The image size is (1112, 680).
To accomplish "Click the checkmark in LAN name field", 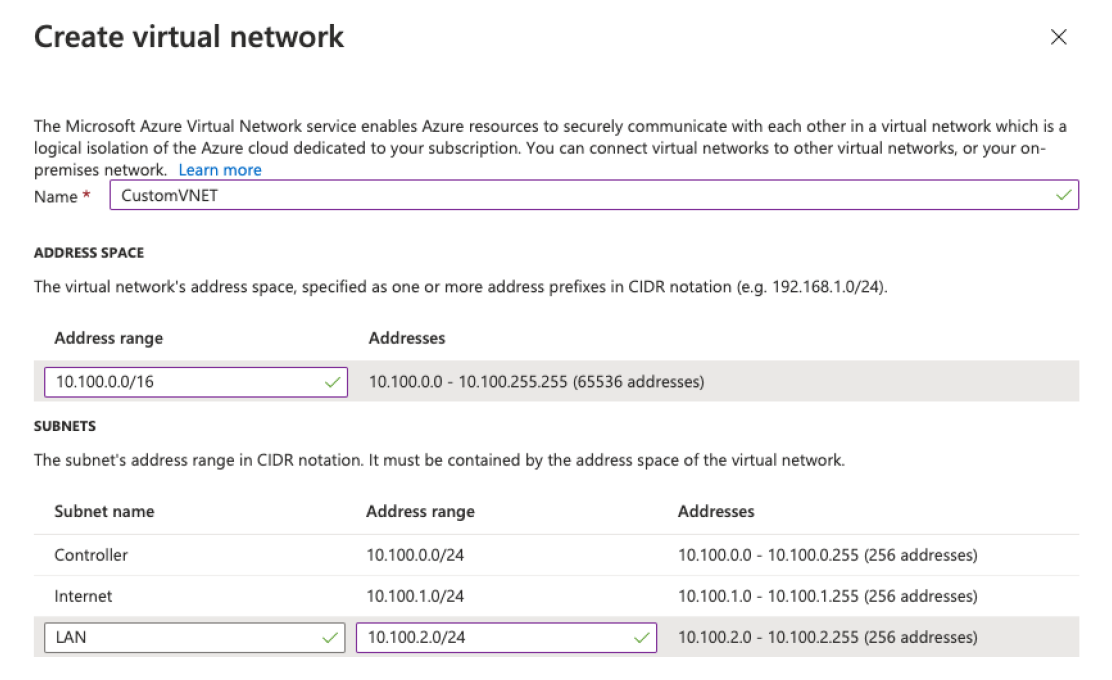I will [330, 637].
